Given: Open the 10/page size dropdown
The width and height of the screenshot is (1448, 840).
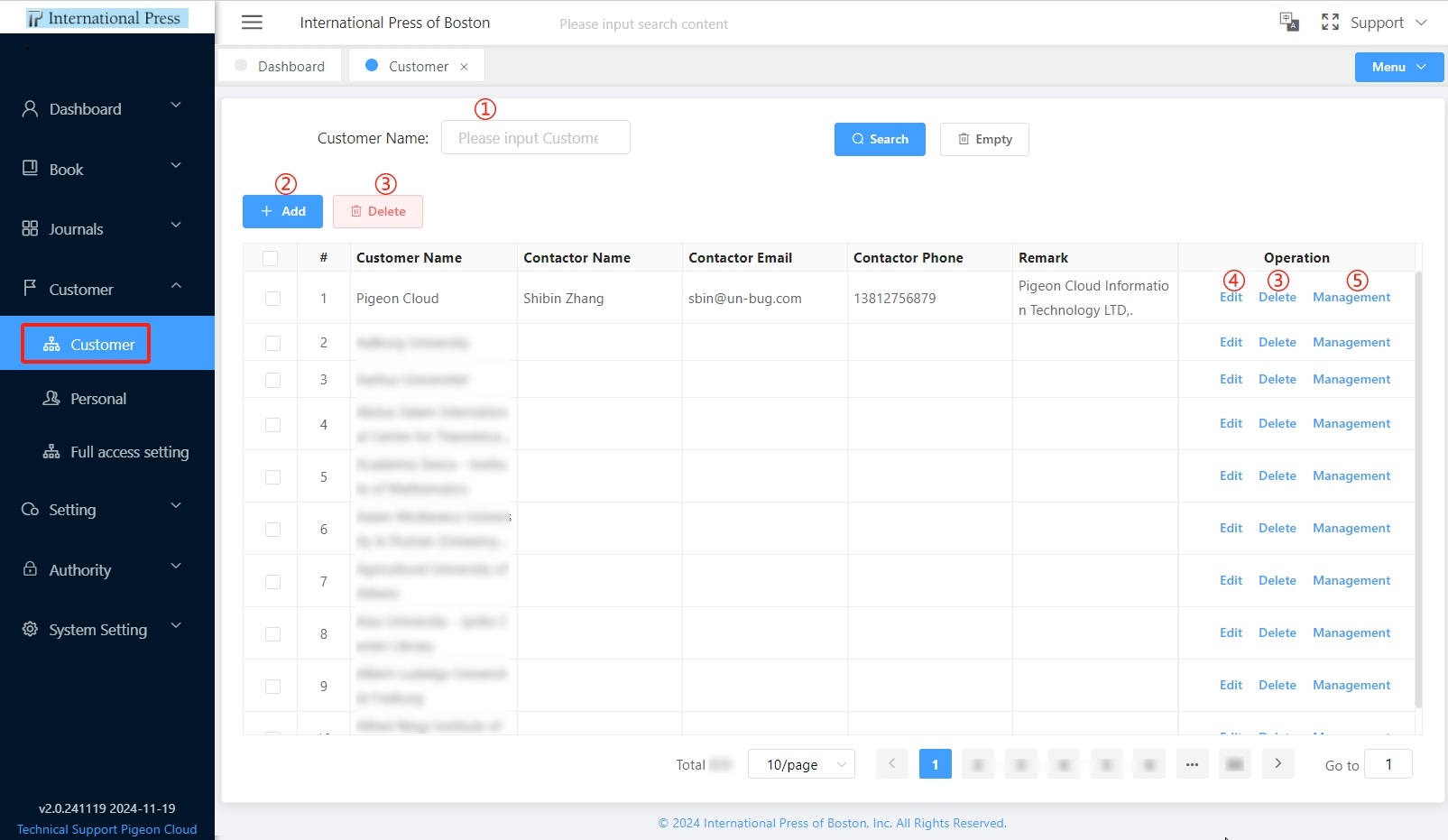Looking at the screenshot, I should 801,764.
